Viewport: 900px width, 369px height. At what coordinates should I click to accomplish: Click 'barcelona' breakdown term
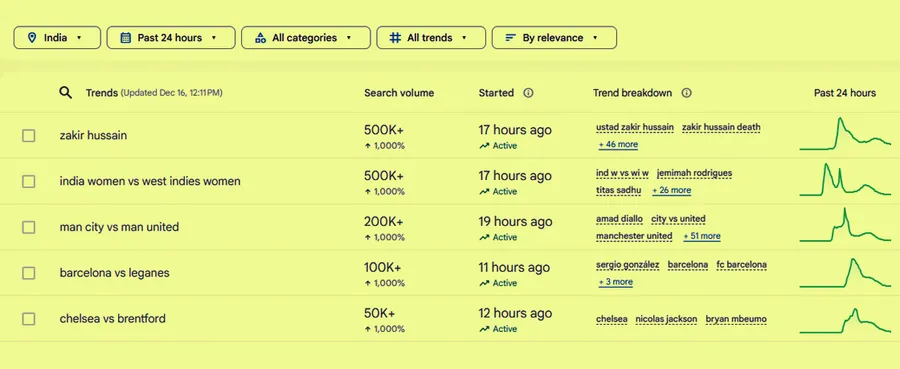[x=688, y=265]
